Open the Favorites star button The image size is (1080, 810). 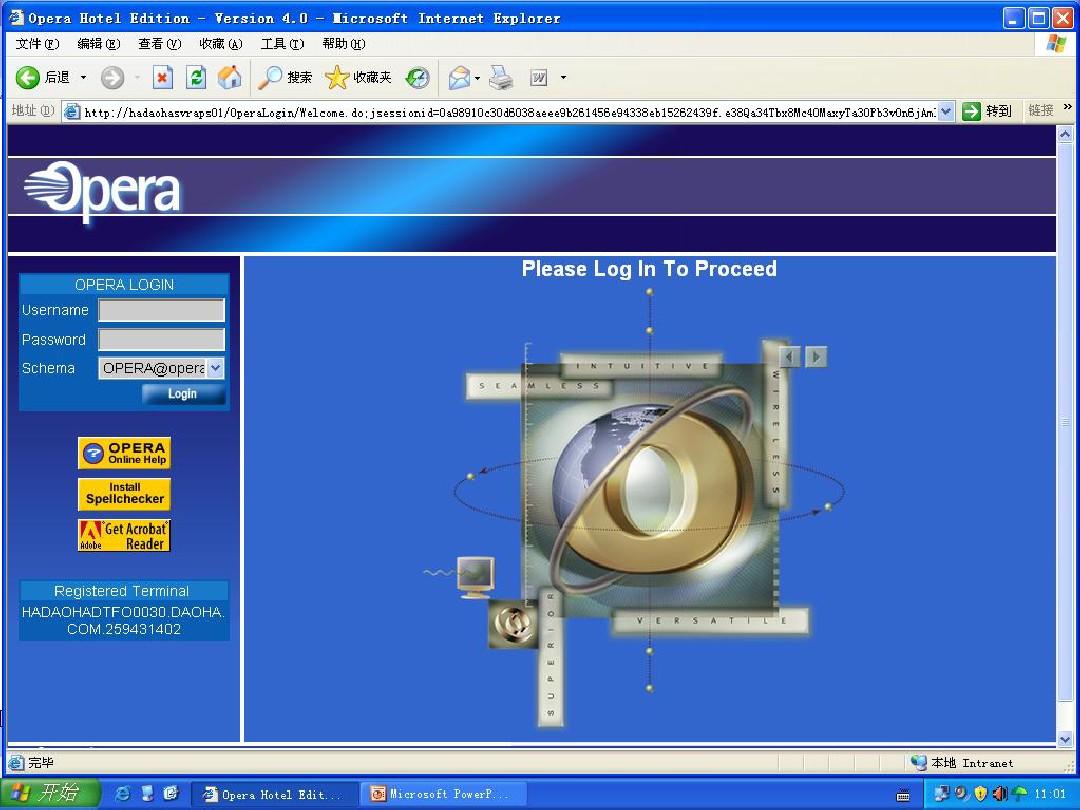[x=358, y=77]
